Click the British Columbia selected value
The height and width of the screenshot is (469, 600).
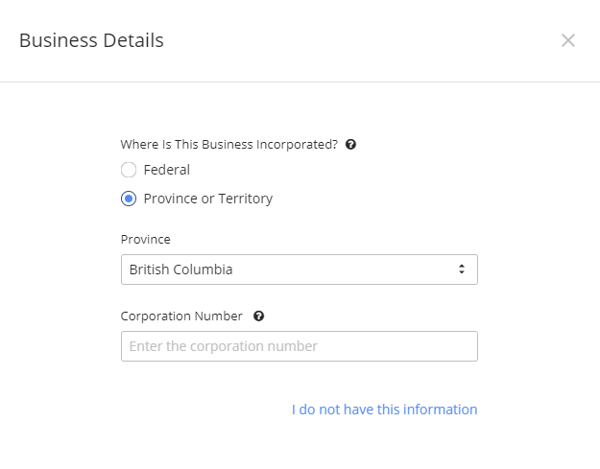[x=181, y=269]
